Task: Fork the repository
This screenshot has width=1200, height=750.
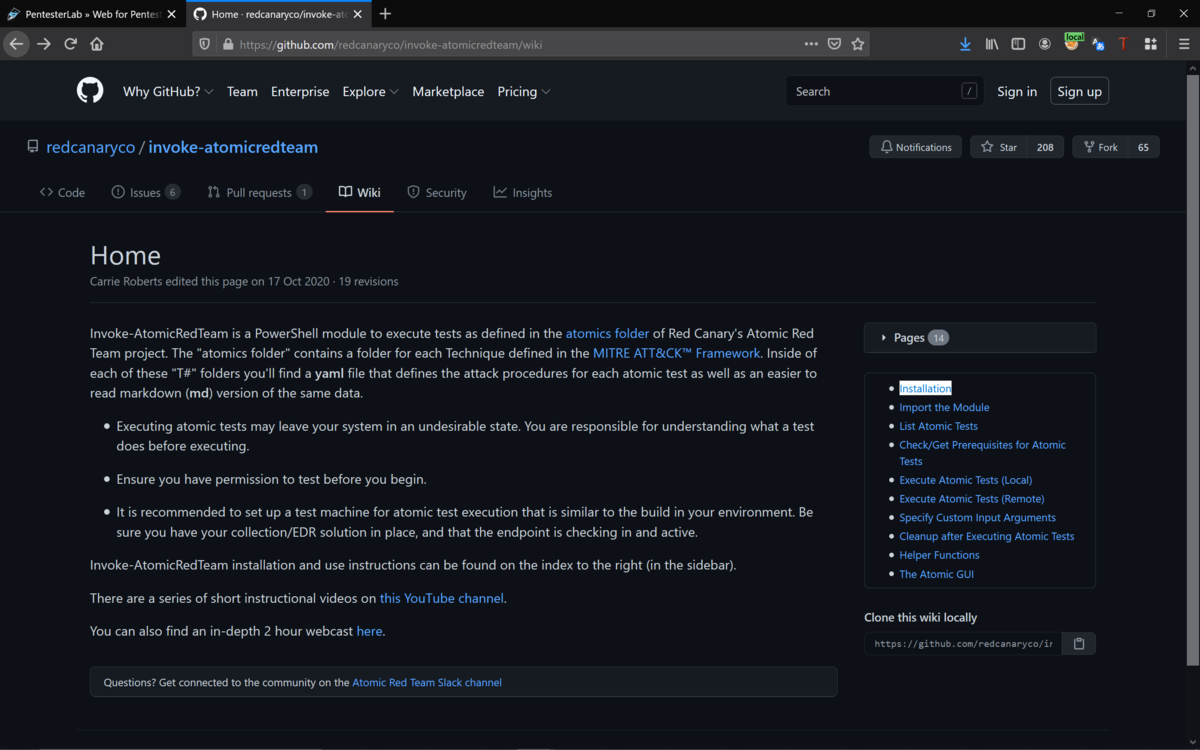Action: click(1100, 147)
